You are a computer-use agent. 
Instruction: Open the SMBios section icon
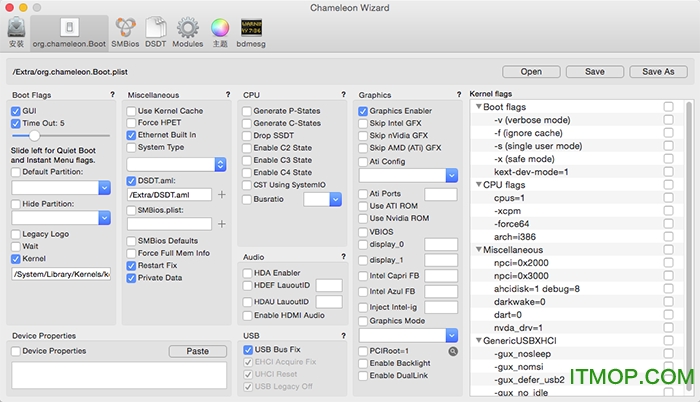[x=125, y=31]
